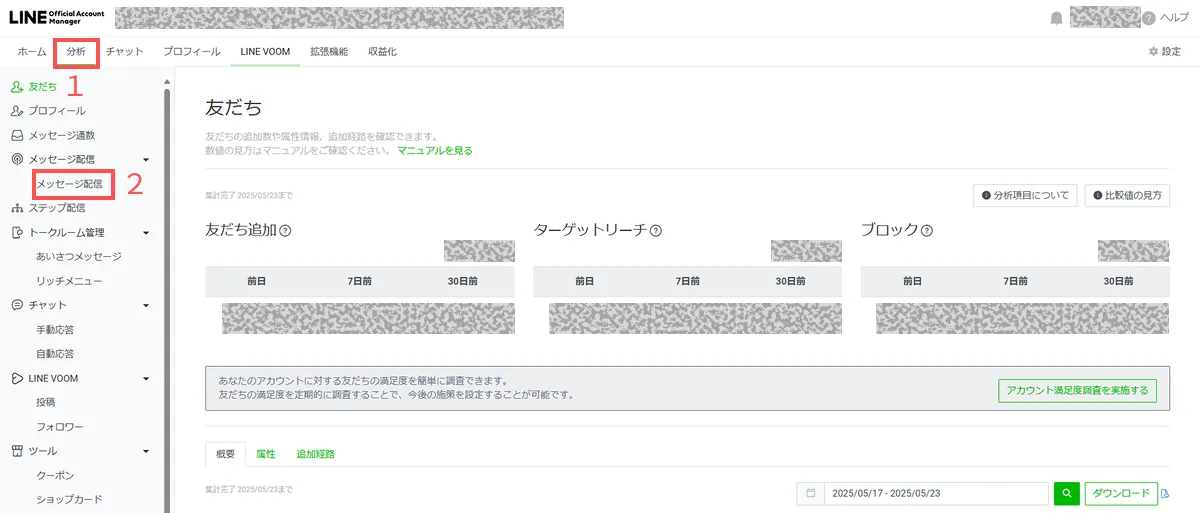The width and height of the screenshot is (1200, 513).
Task: Click the LINE Official Account Manager logo
Action: pyautogui.click(x=56, y=18)
